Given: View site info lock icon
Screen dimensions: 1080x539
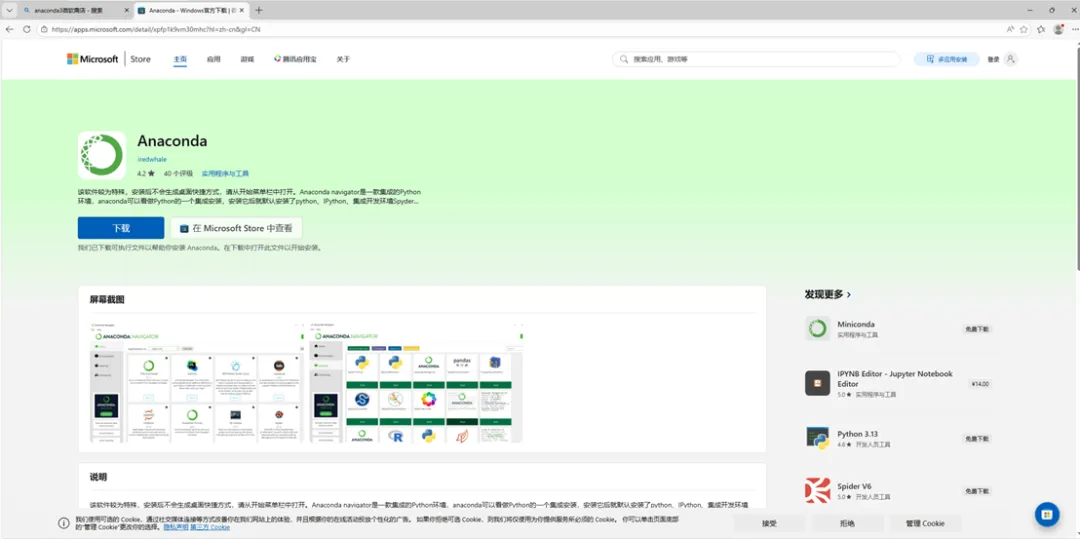Looking at the screenshot, I should 44,30.
